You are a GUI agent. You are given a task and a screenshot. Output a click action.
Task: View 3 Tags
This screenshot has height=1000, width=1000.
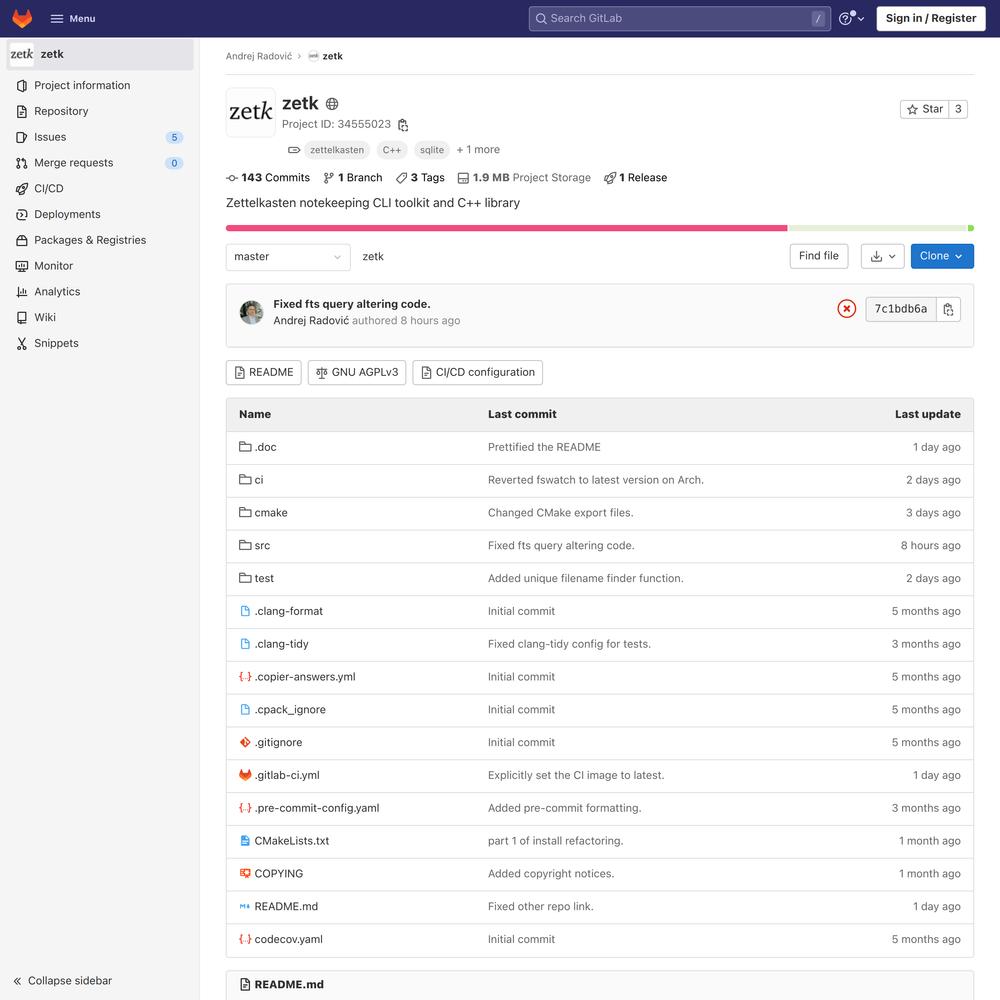420,177
